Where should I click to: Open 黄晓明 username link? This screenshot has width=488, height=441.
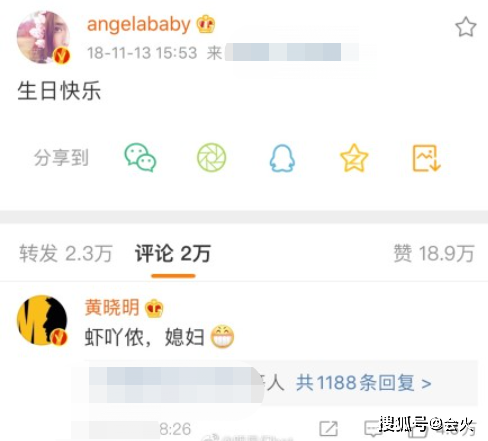[x=112, y=307]
